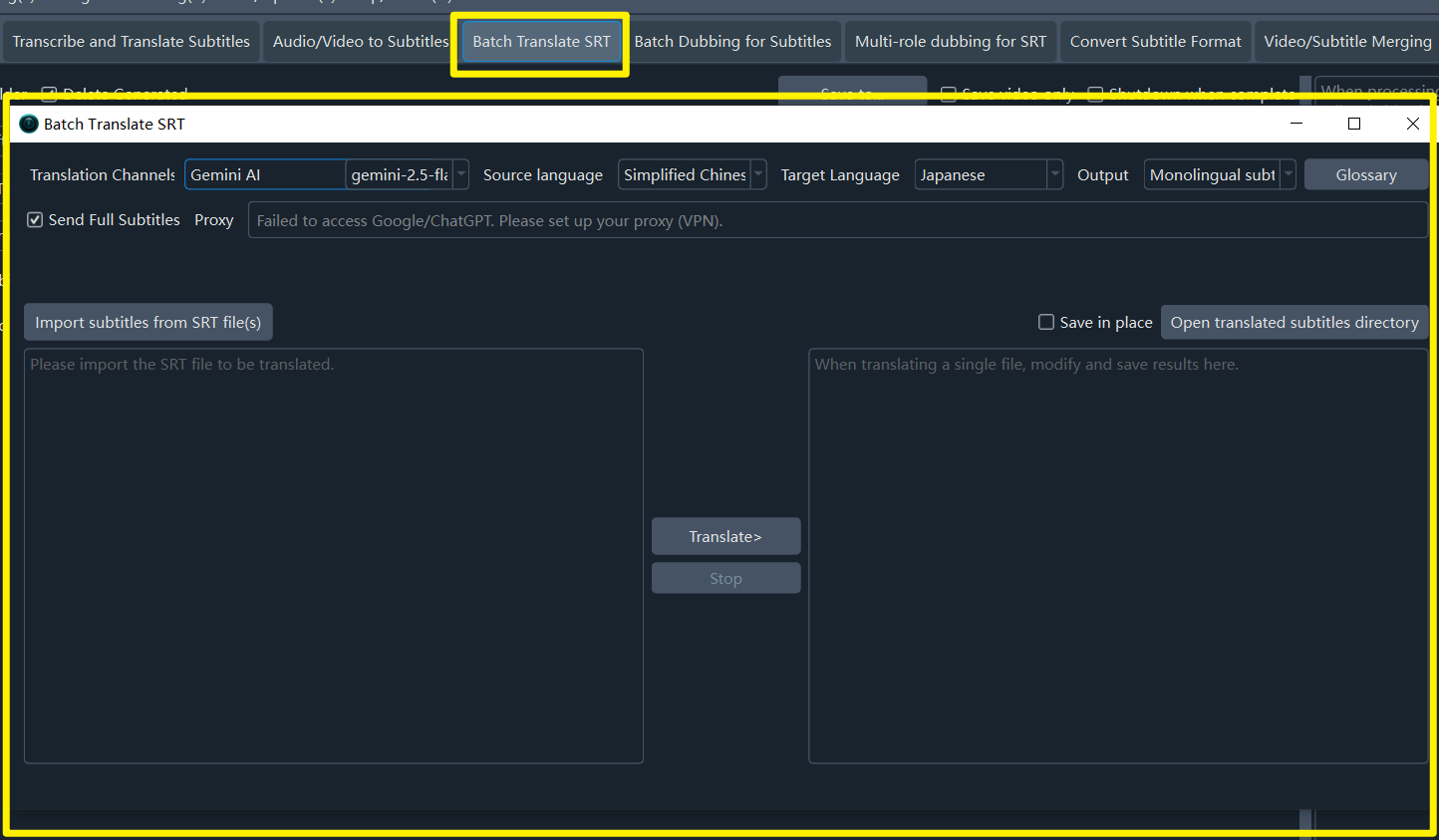Click the Glossary button
1439x840 pixels.
[x=1365, y=174]
